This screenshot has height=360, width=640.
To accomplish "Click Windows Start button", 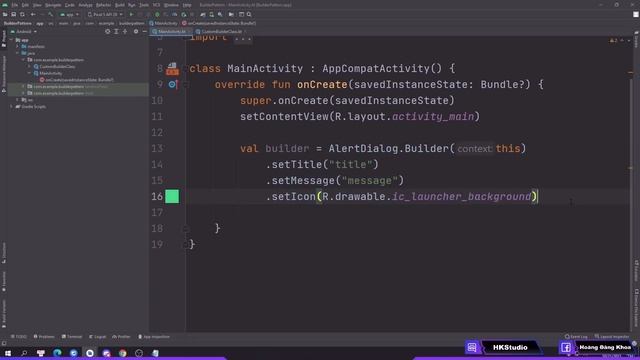I will (x=8, y=353).
